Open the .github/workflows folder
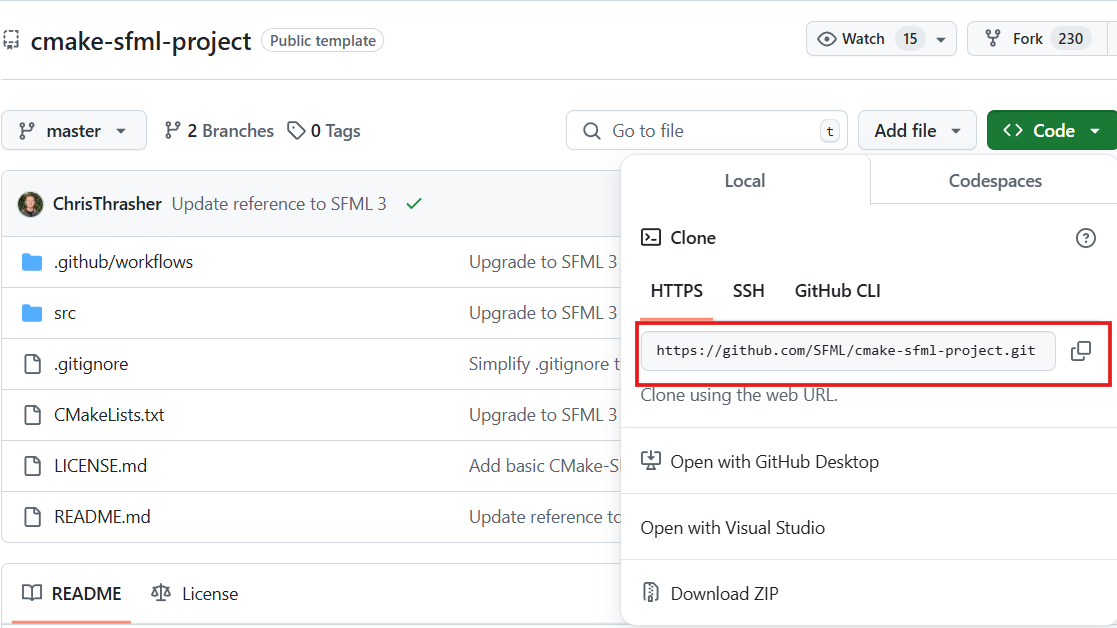Image resolution: width=1117 pixels, height=628 pixels. pyautogui.click(x=123, y=262)
